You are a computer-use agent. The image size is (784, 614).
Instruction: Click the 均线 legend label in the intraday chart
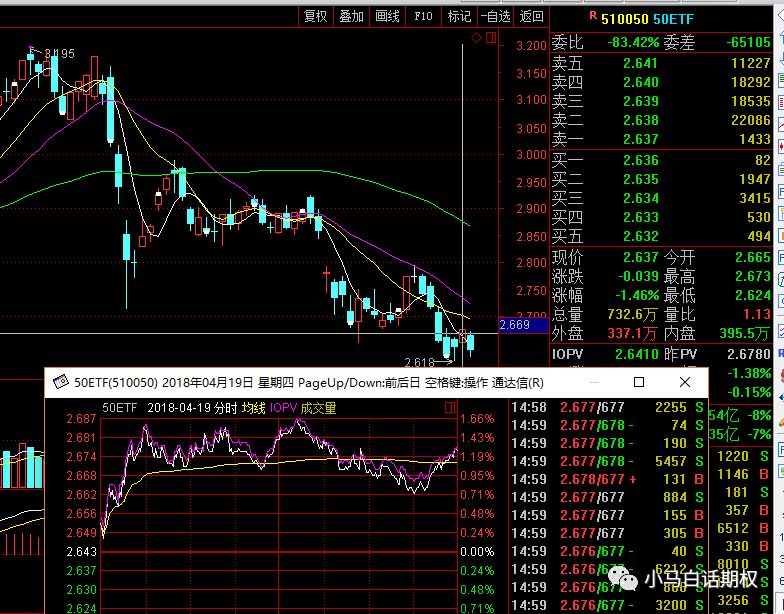click(x=254, y=408)
